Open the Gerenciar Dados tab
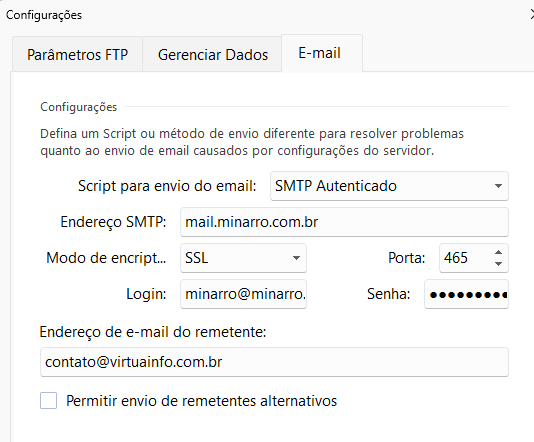Screen dimensions: 534x442 click(x=213, y=54)
